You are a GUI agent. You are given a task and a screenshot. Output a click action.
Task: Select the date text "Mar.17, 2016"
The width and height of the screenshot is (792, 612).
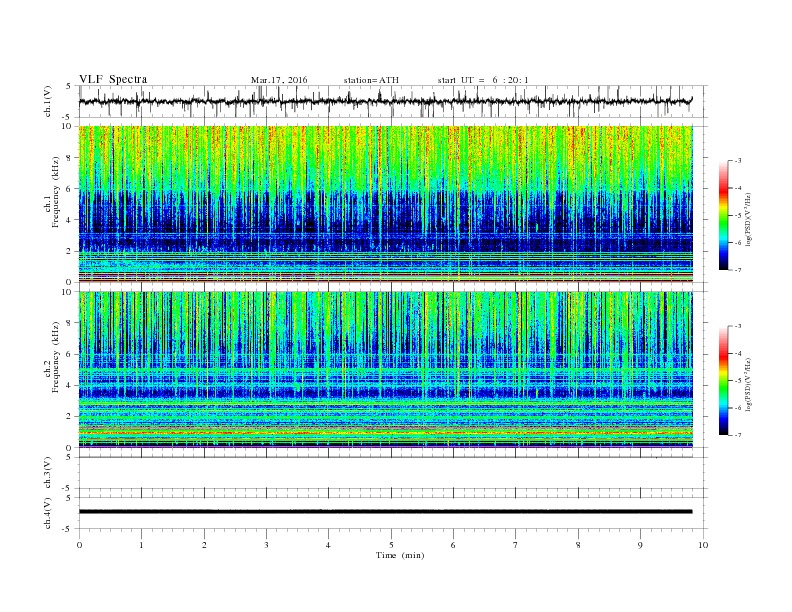pyautogui.click(x=279, y=80)
